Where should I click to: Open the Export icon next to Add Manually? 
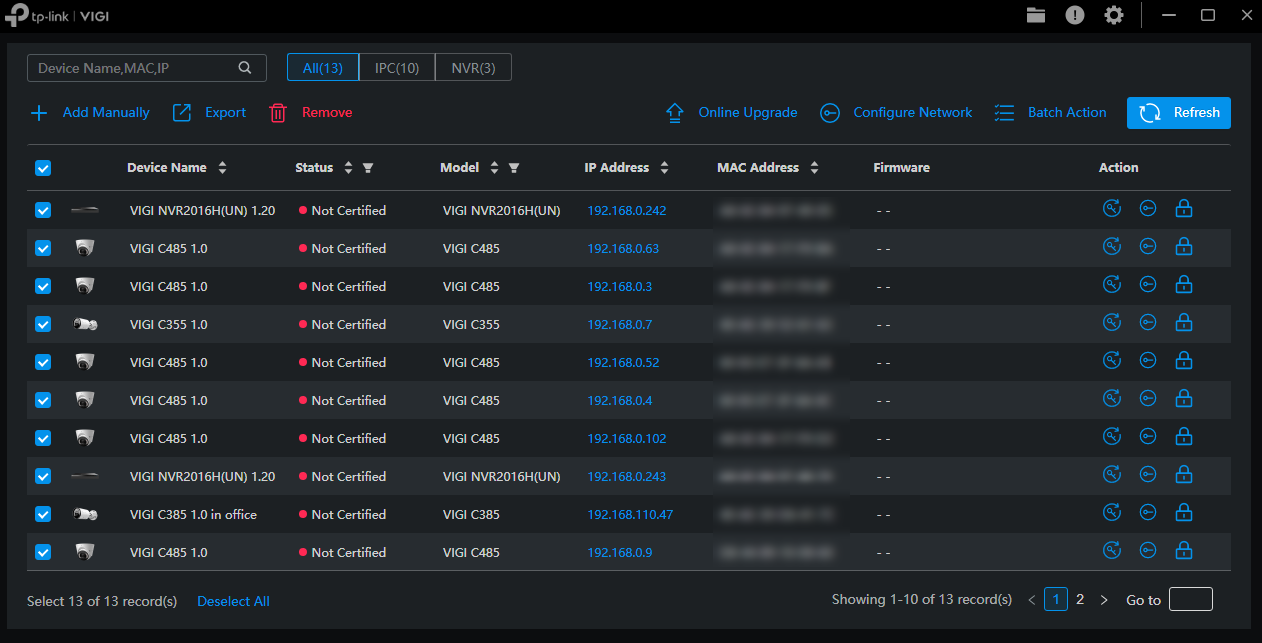[183, 113]
